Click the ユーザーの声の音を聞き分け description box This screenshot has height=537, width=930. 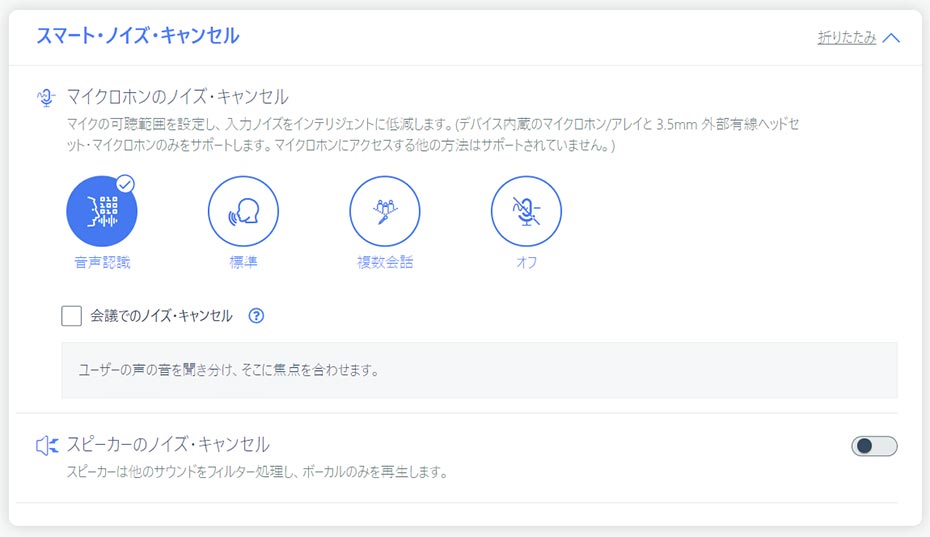(479, 370)
